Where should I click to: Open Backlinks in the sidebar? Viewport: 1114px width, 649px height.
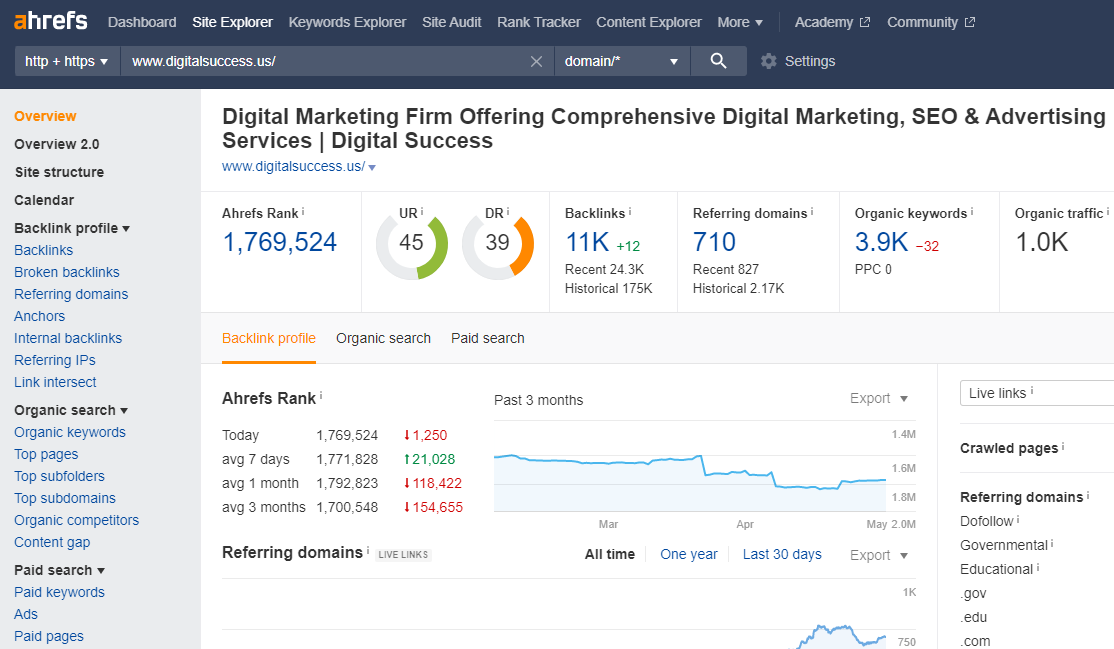tap(43, 250)
